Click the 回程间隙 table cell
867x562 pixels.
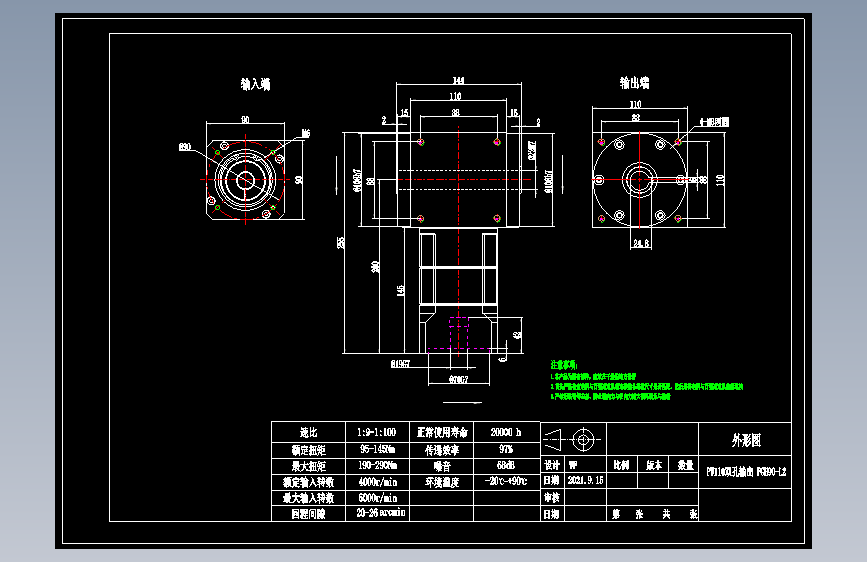click(309, 514)
